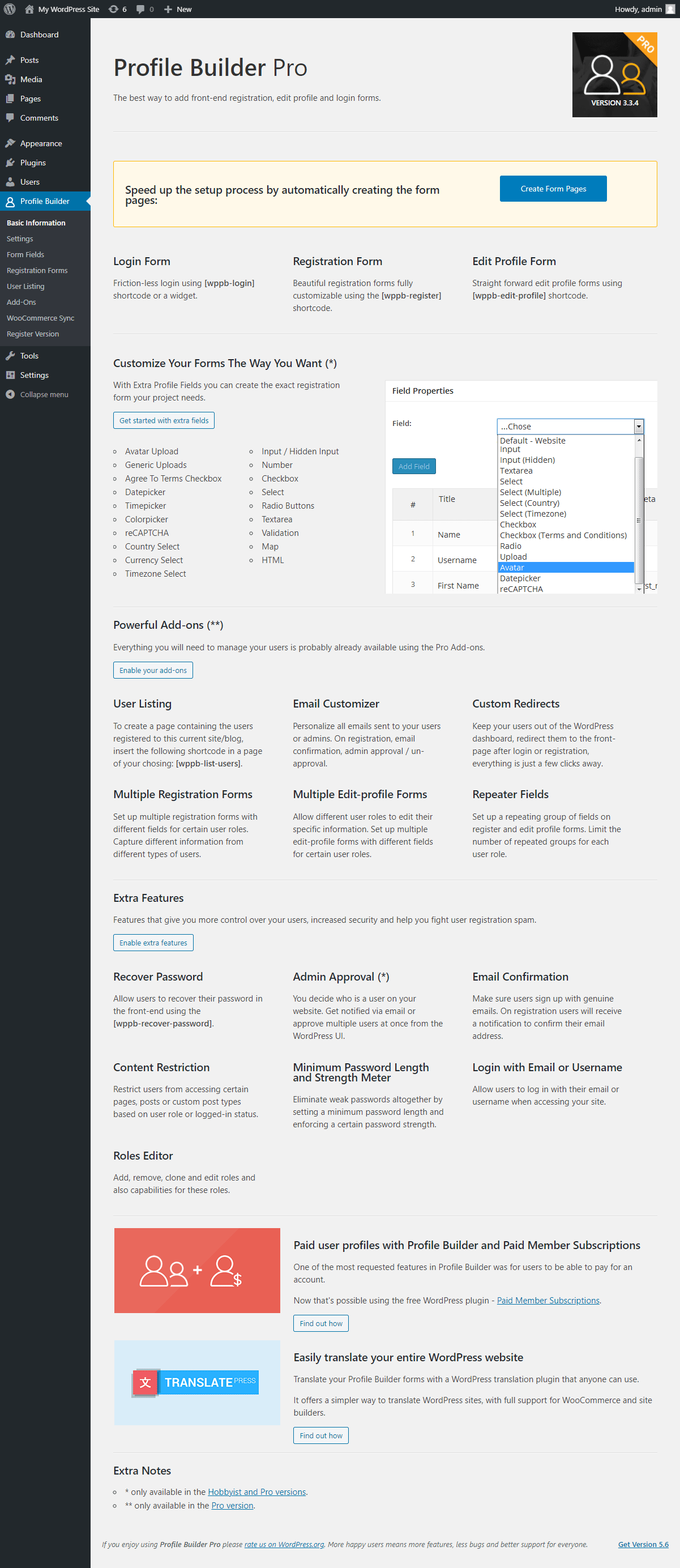Click the home icon beside My WordPress Site

[29, 9]
